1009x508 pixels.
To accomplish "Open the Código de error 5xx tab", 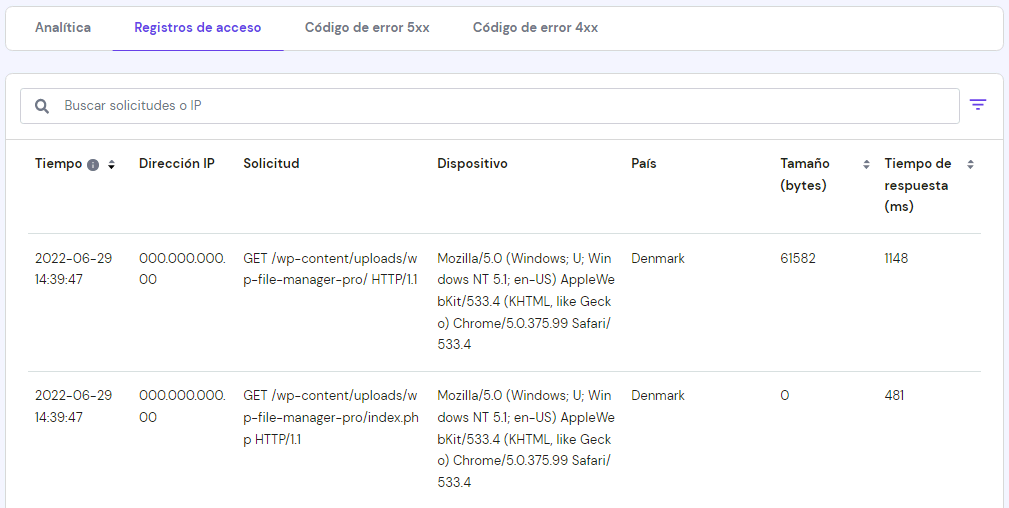I will tap(367, 28).
